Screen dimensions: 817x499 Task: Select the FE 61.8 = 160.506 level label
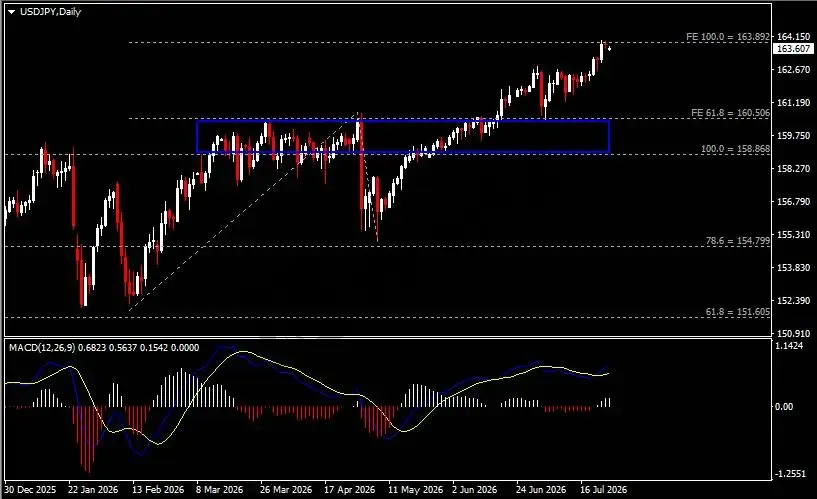[730, 113]
